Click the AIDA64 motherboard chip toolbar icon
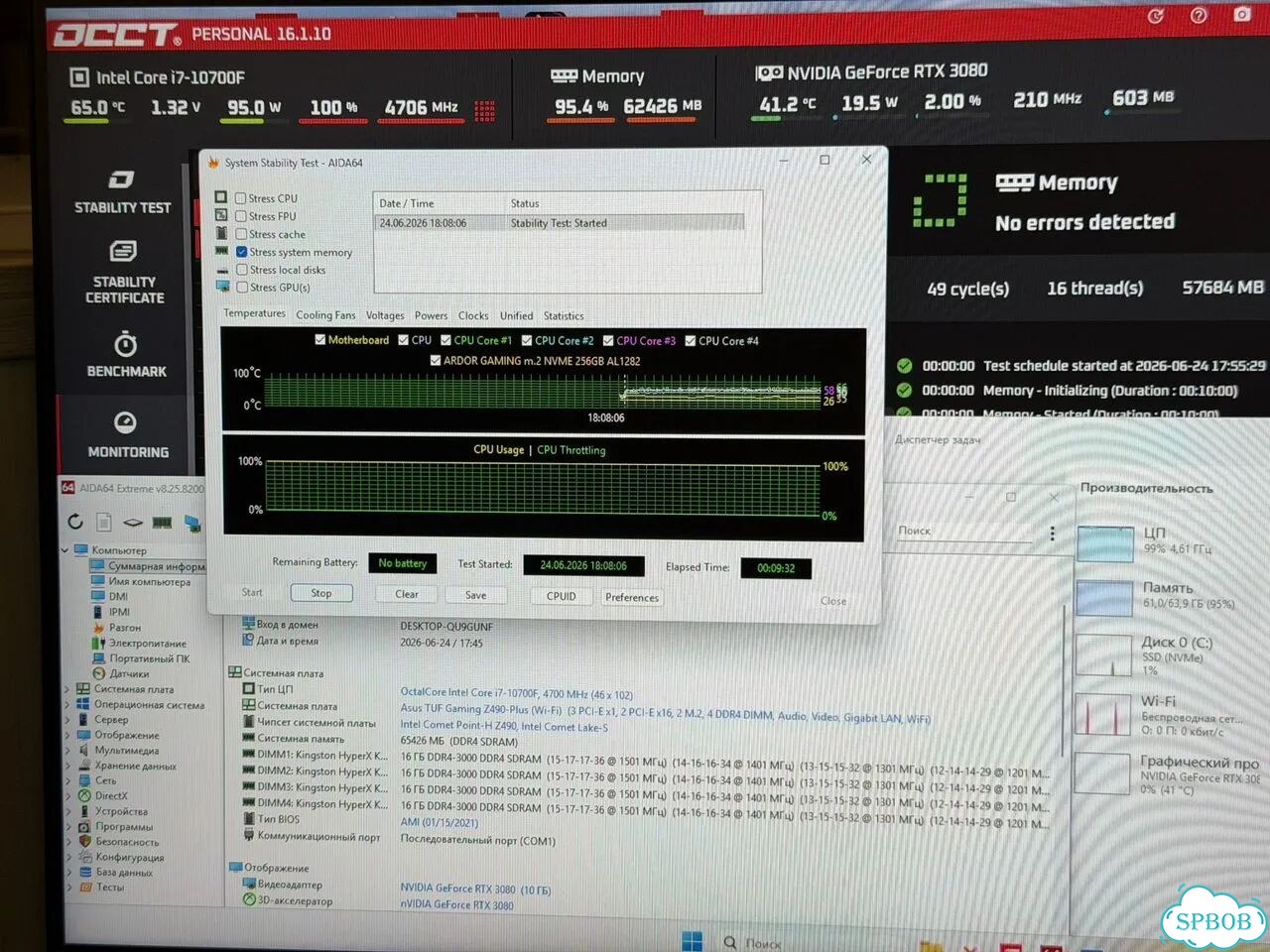Screen dimensions: 1270x952 133,522
